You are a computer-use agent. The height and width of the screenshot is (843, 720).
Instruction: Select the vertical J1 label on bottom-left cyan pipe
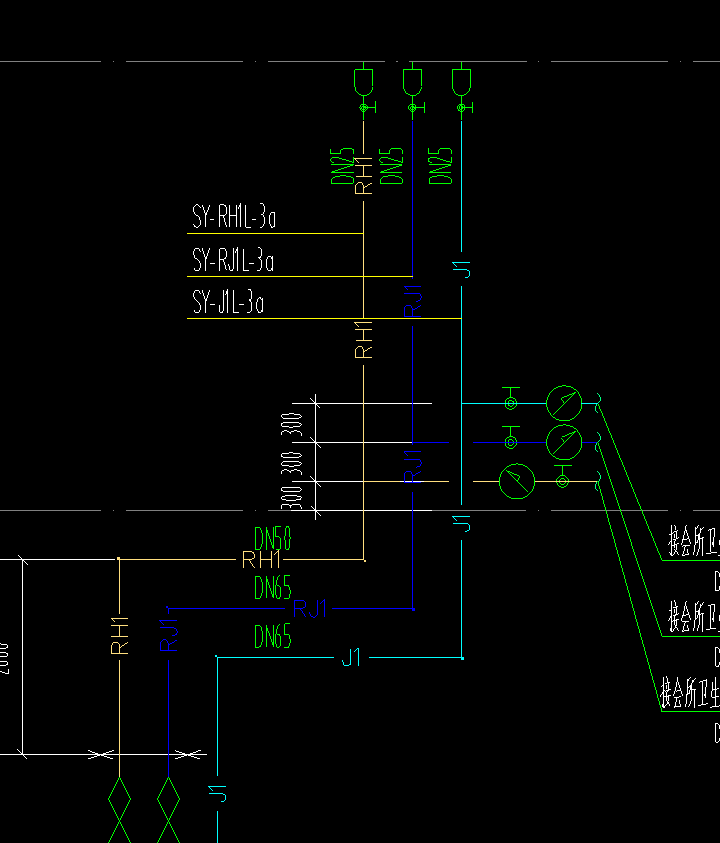click(218, 794)
